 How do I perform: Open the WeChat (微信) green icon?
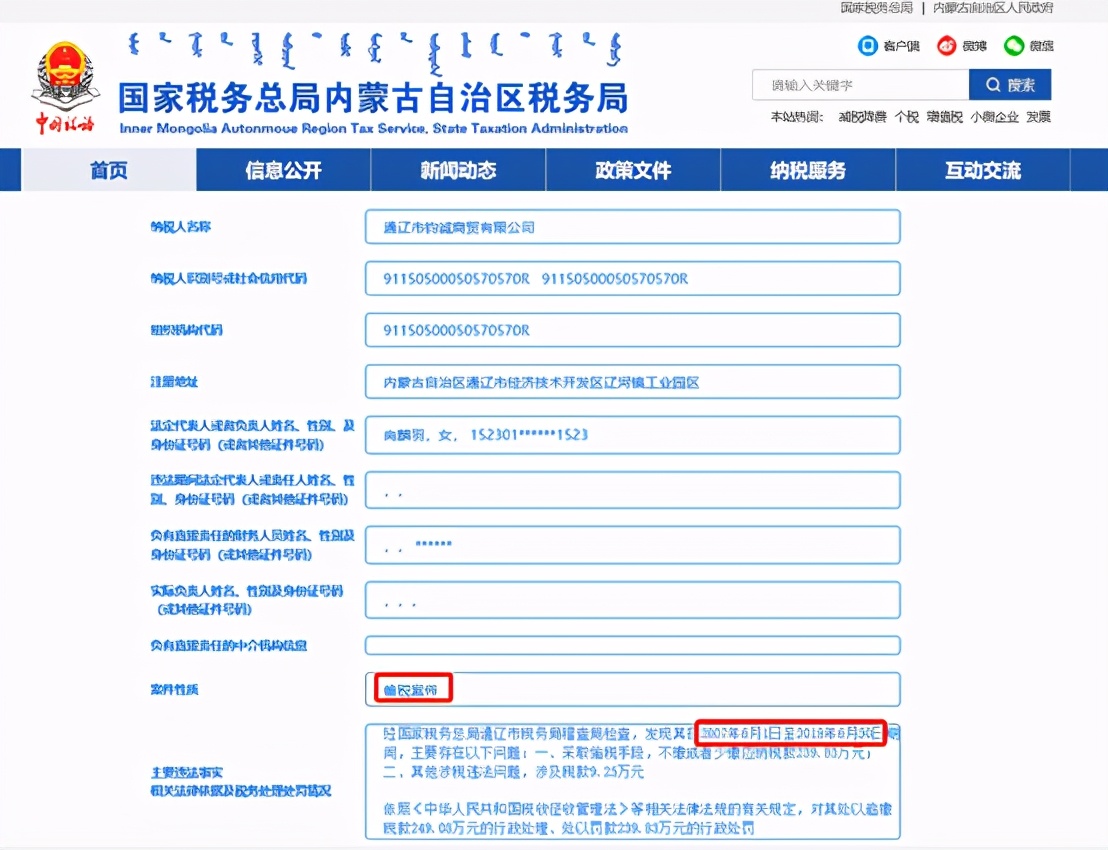[1016, 45]
